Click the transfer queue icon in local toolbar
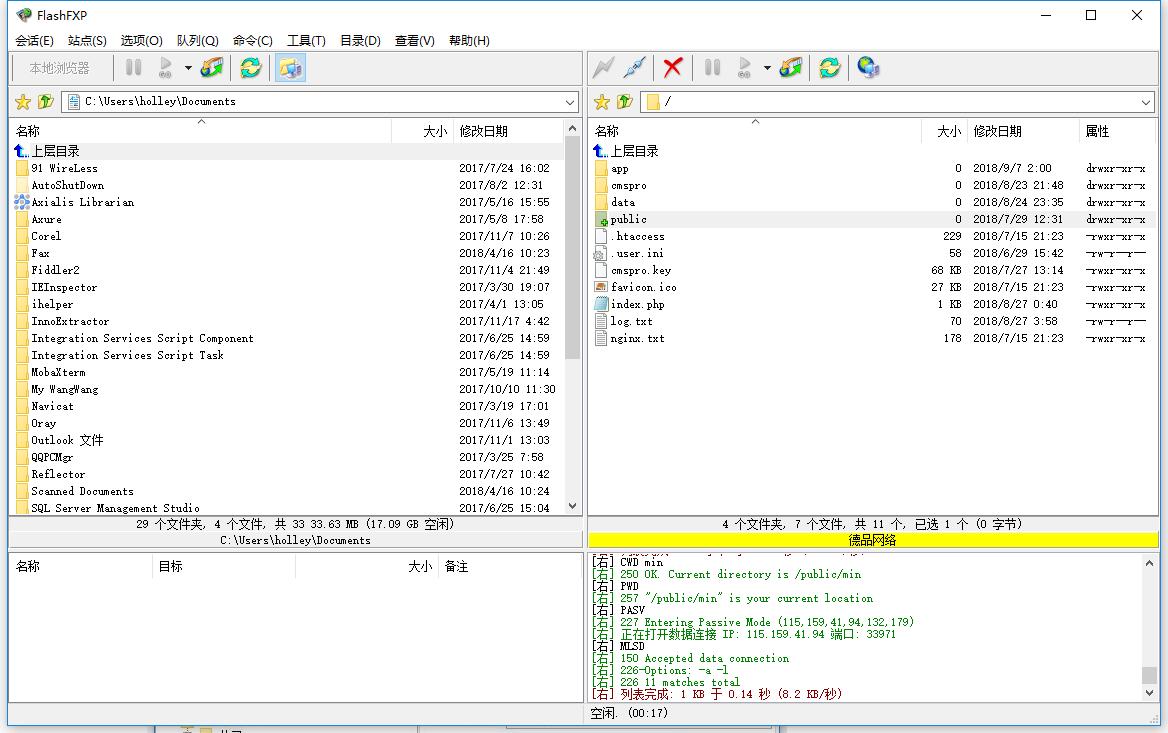The width and height of the screenshot is (1168, 733). point(212,68)
